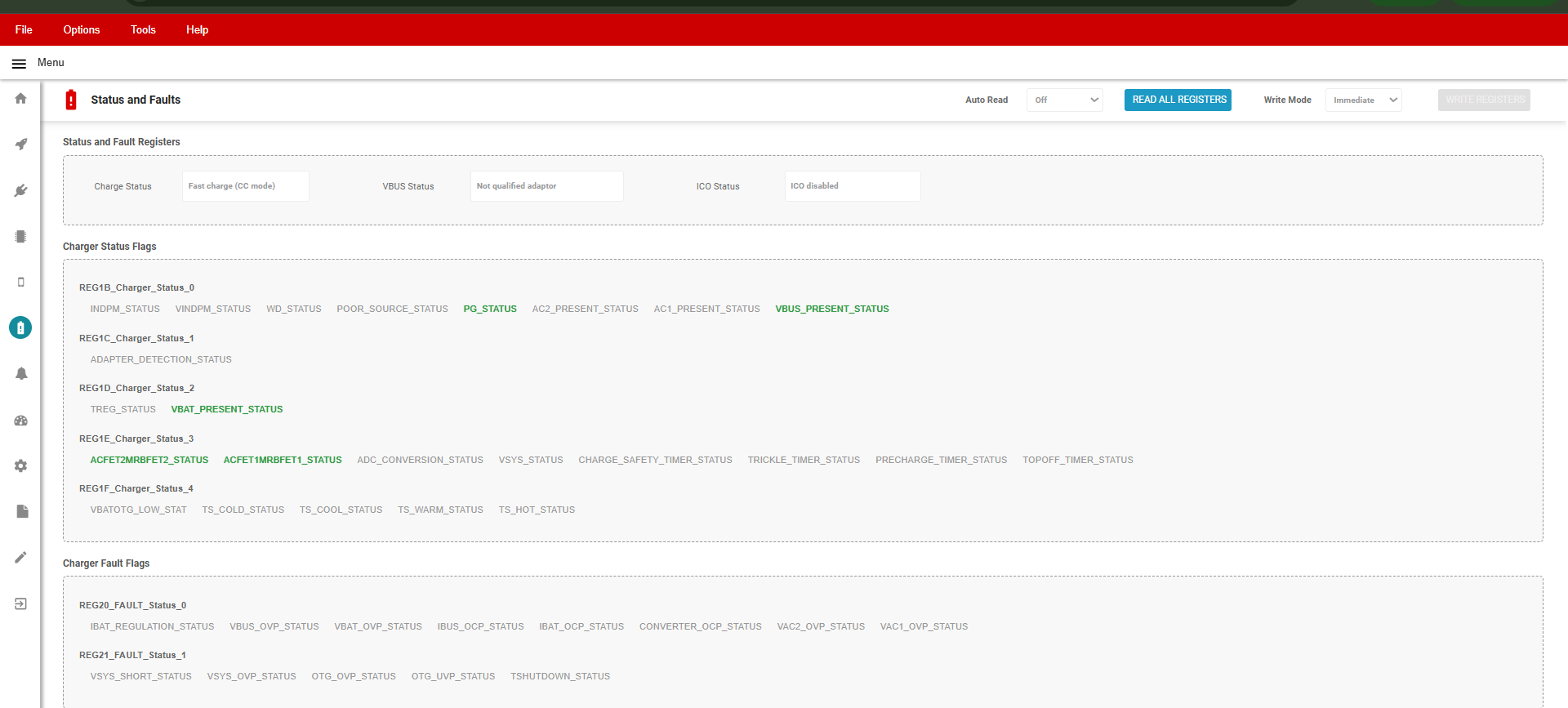Click the VAC2_OVP_STATUS fault flag
This screenshot has width=1568, height=708.
[x=821, y=626]
